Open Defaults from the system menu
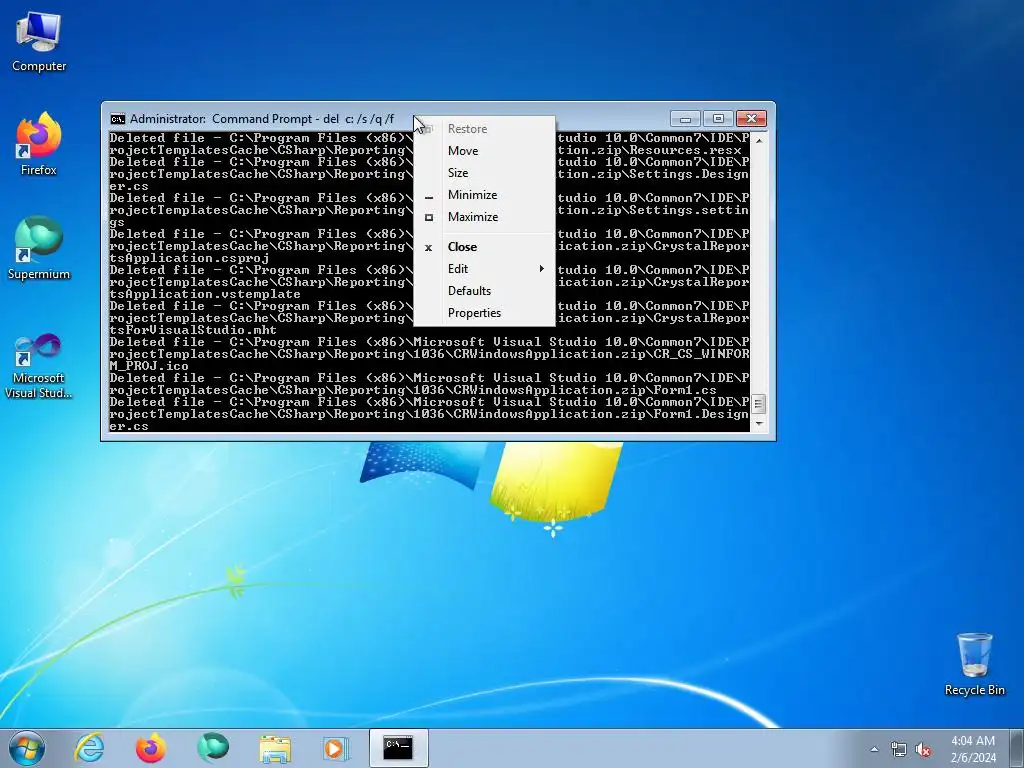1024x768 pixels. point(484,291)
